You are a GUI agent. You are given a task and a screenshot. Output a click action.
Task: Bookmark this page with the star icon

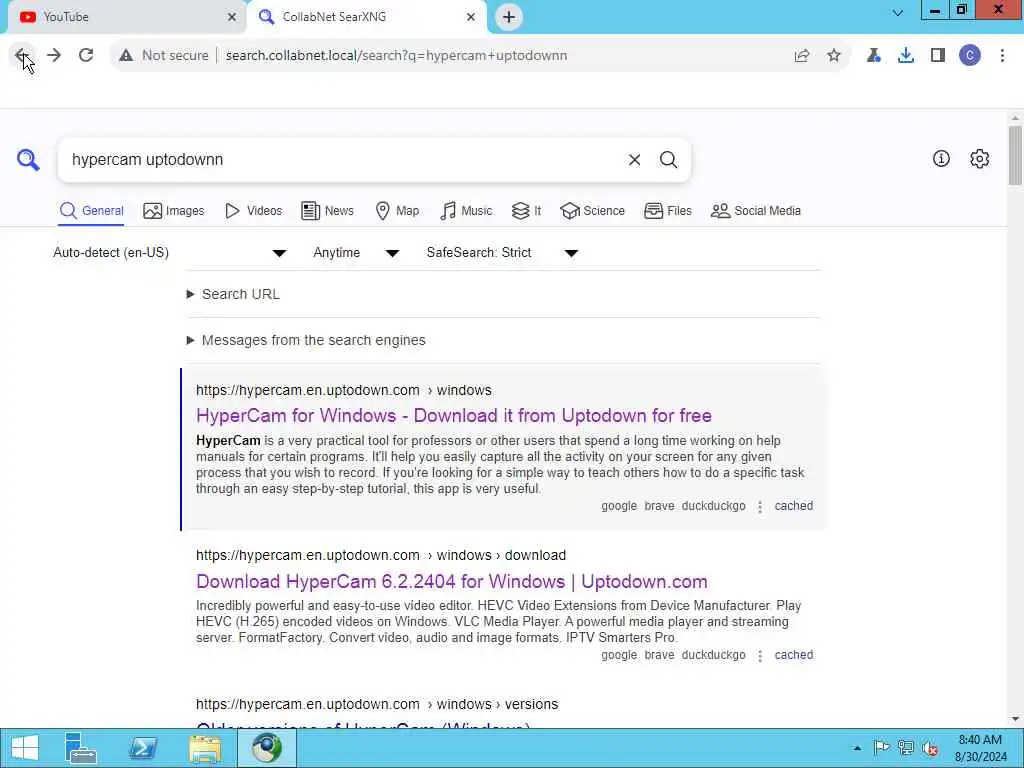(834, 56)
